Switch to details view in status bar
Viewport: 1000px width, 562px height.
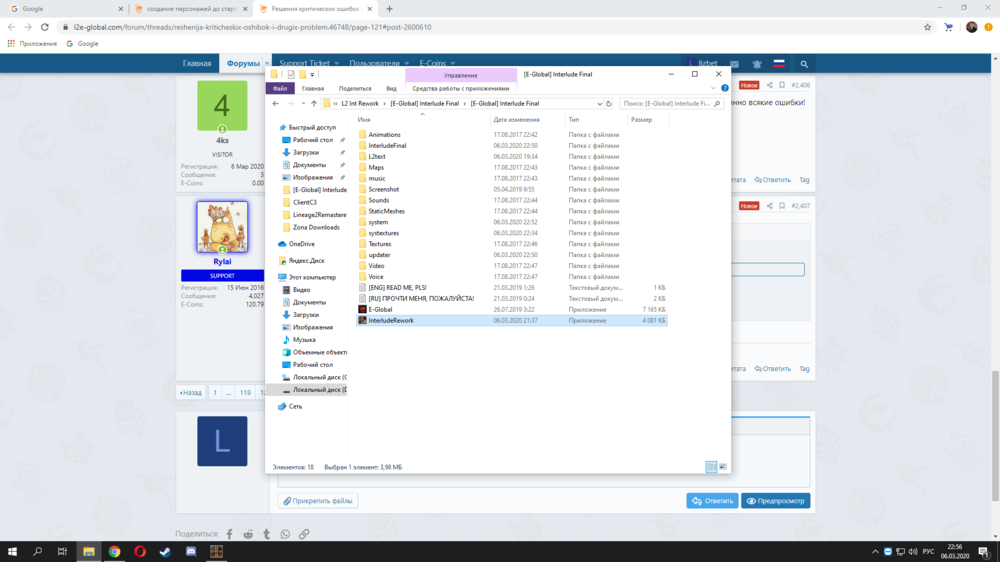[711, 467]
